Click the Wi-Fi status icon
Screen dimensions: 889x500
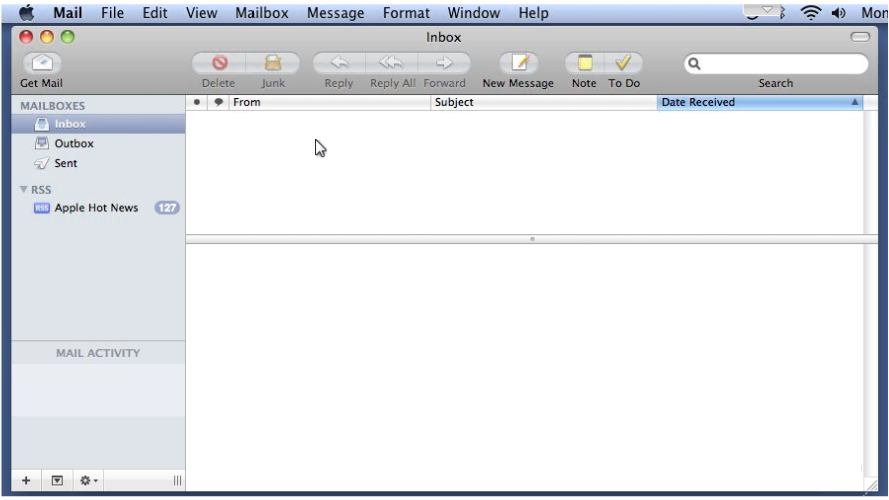pyautogui.click(x=811, y=12)
